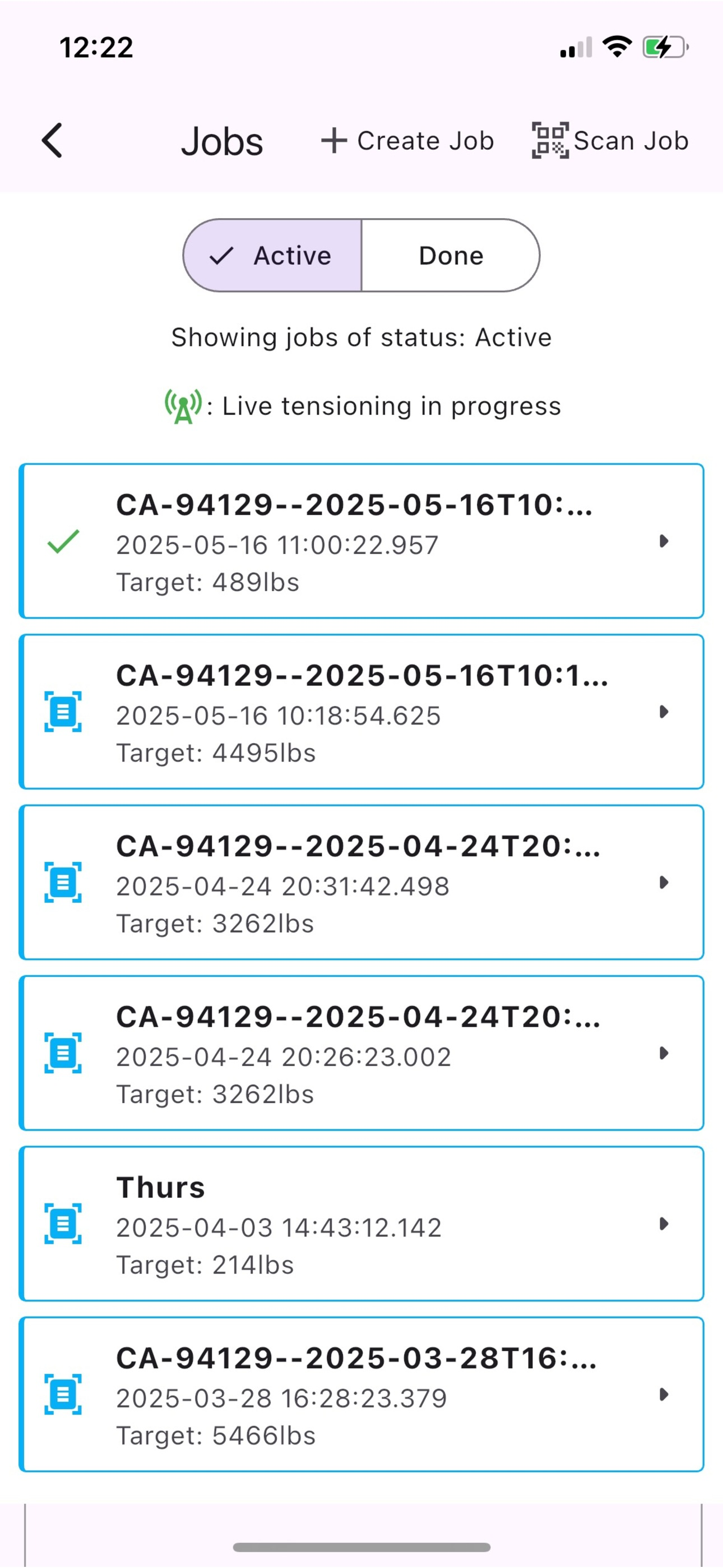Tap the home indicator bar at bottom
723x1568 pixels.
click(361, 1547)
